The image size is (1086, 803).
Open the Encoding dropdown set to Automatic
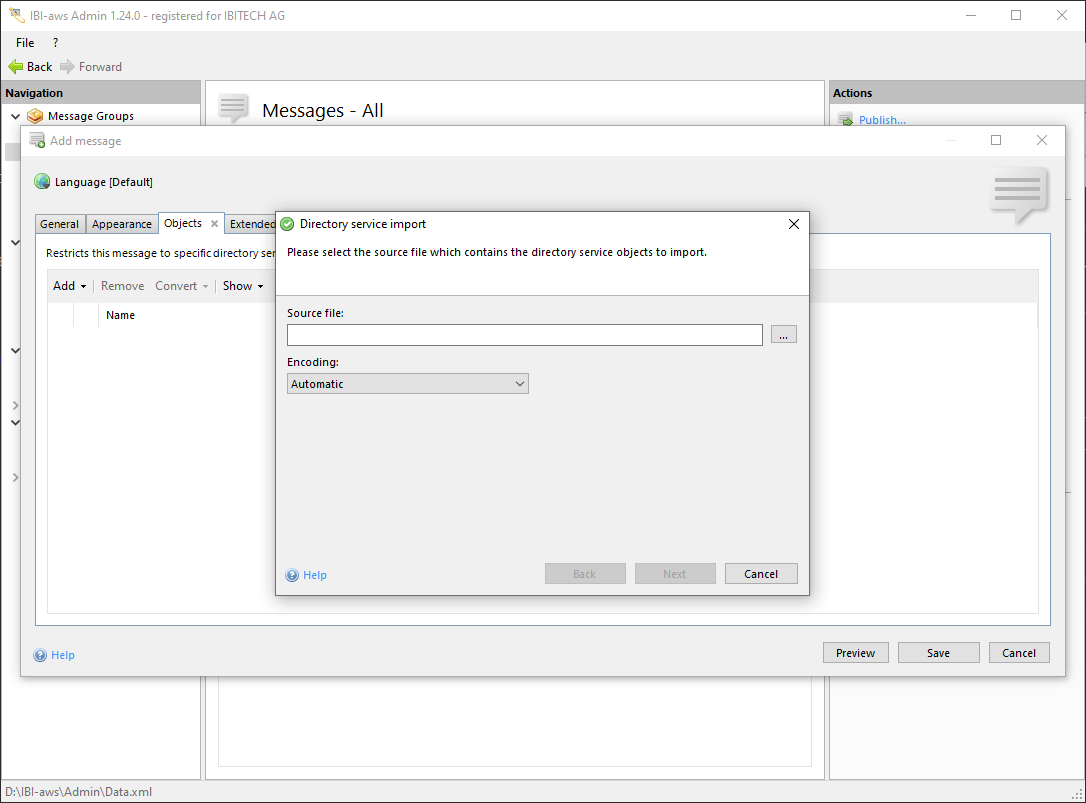[x=407, y=384]
